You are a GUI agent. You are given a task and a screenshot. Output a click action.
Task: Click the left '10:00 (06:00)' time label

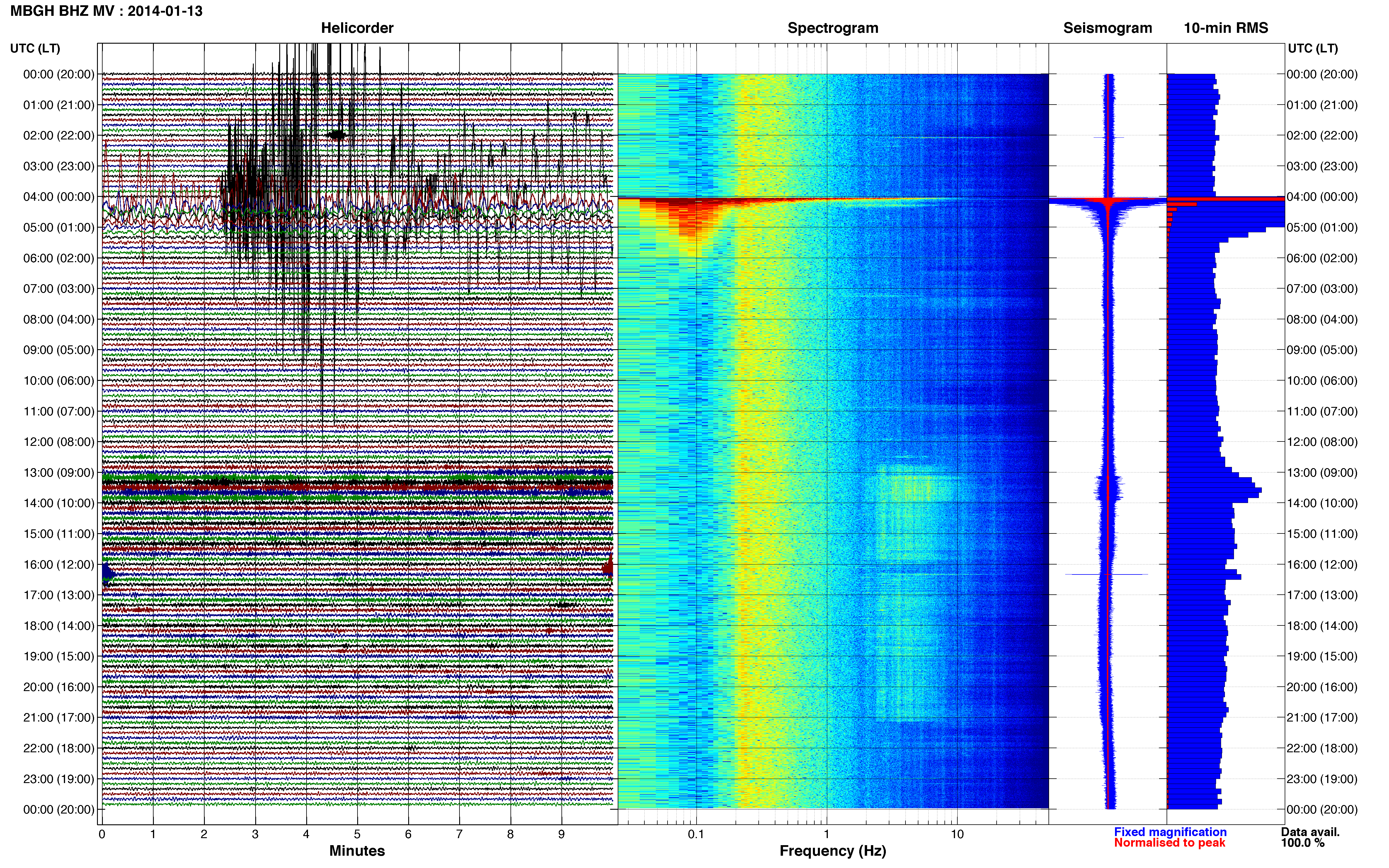(59, 381)
